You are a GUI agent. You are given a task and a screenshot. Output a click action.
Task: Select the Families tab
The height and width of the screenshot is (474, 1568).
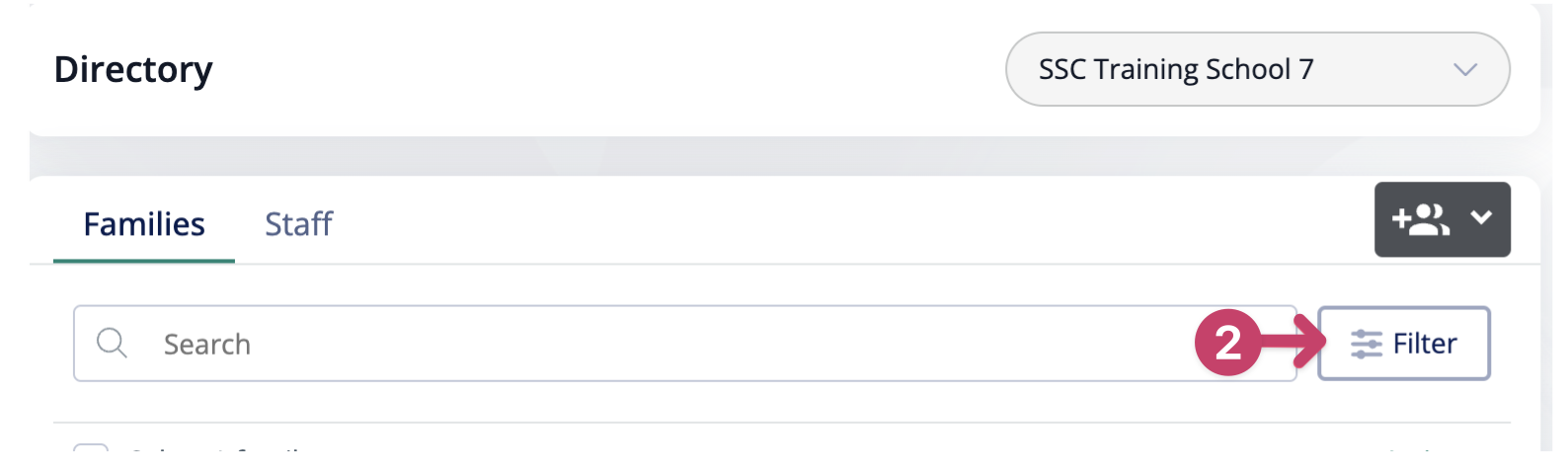144,224
